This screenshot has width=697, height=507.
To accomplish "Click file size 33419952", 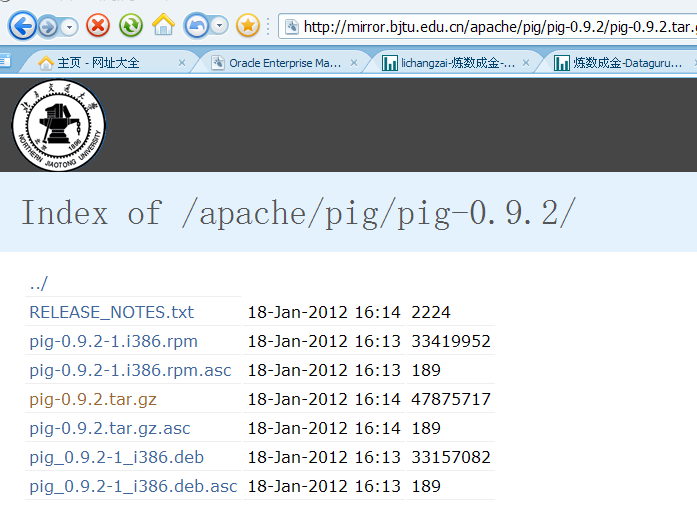I will point(451,341).
